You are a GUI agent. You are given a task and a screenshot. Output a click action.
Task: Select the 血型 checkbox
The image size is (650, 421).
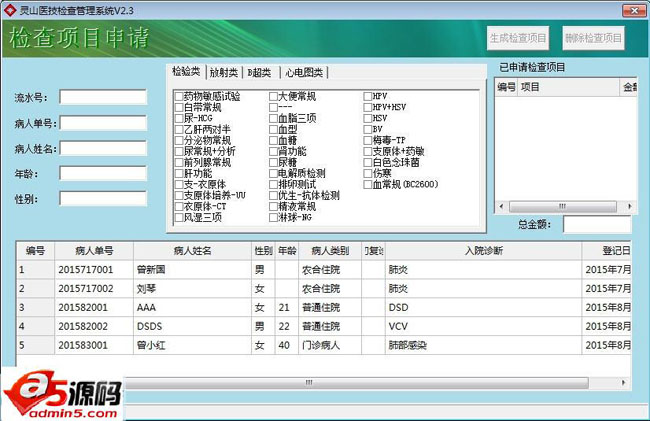(x=273, y=129)
